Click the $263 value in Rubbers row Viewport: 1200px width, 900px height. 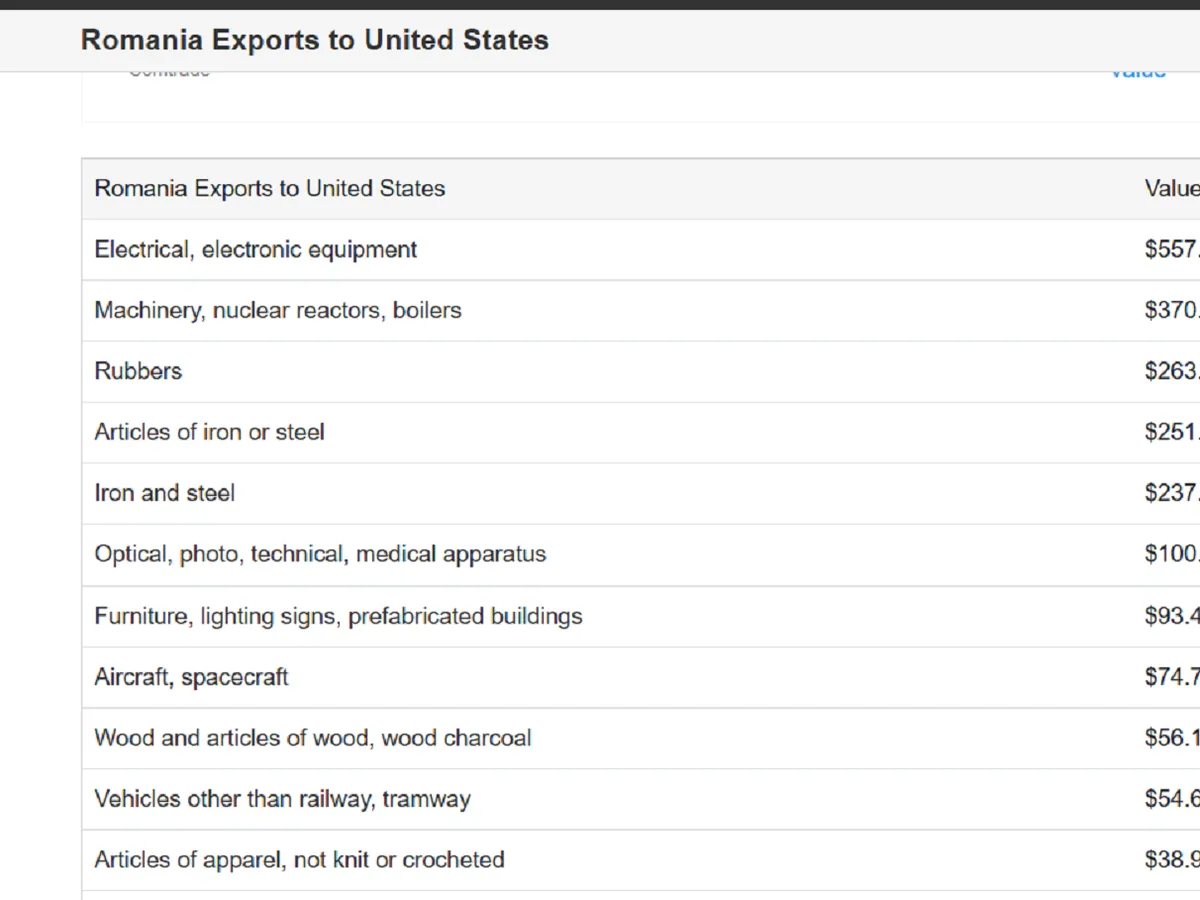[x=1171, y=372]
